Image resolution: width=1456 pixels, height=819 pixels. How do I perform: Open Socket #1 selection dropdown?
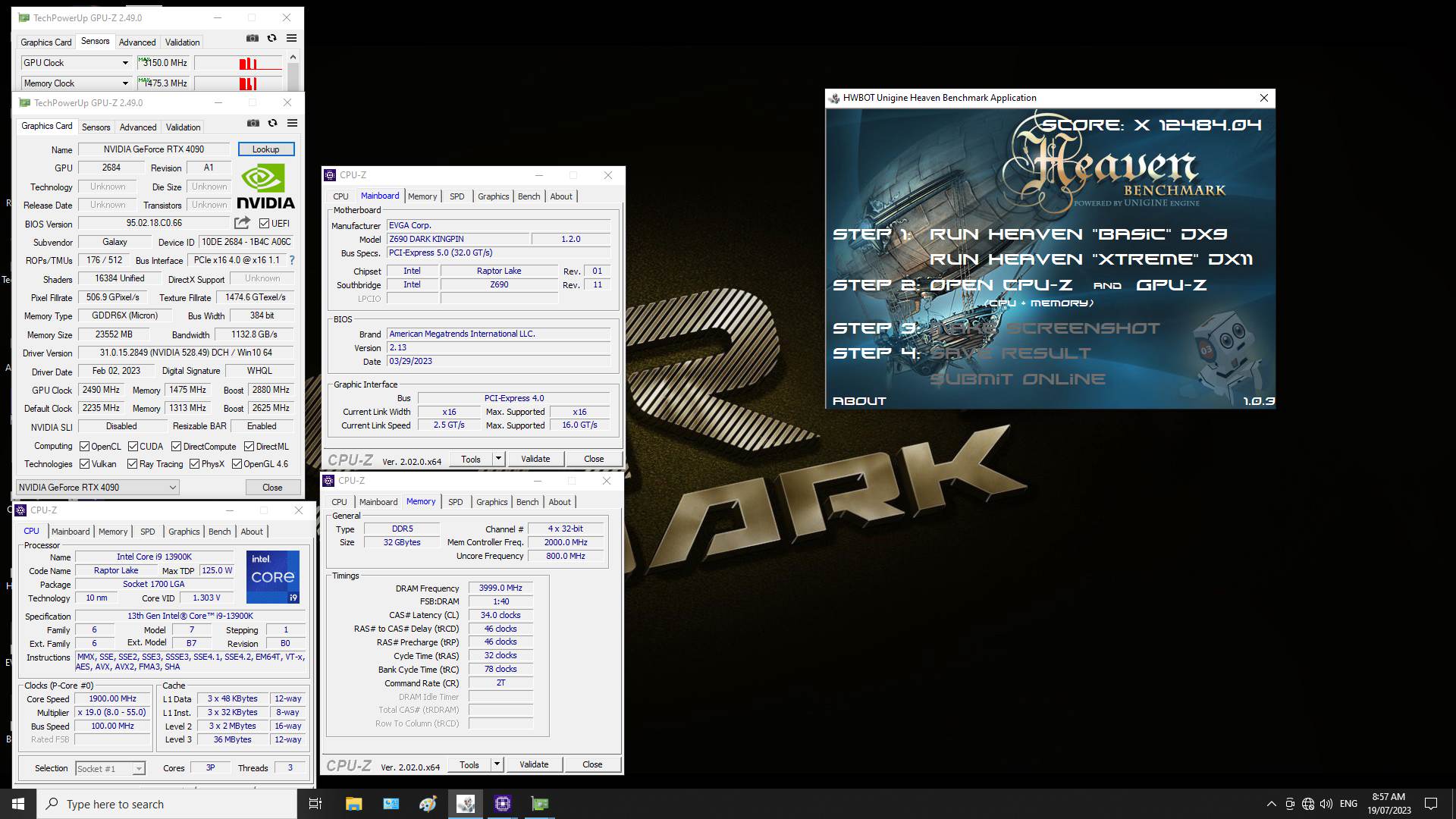pos(110,769)
